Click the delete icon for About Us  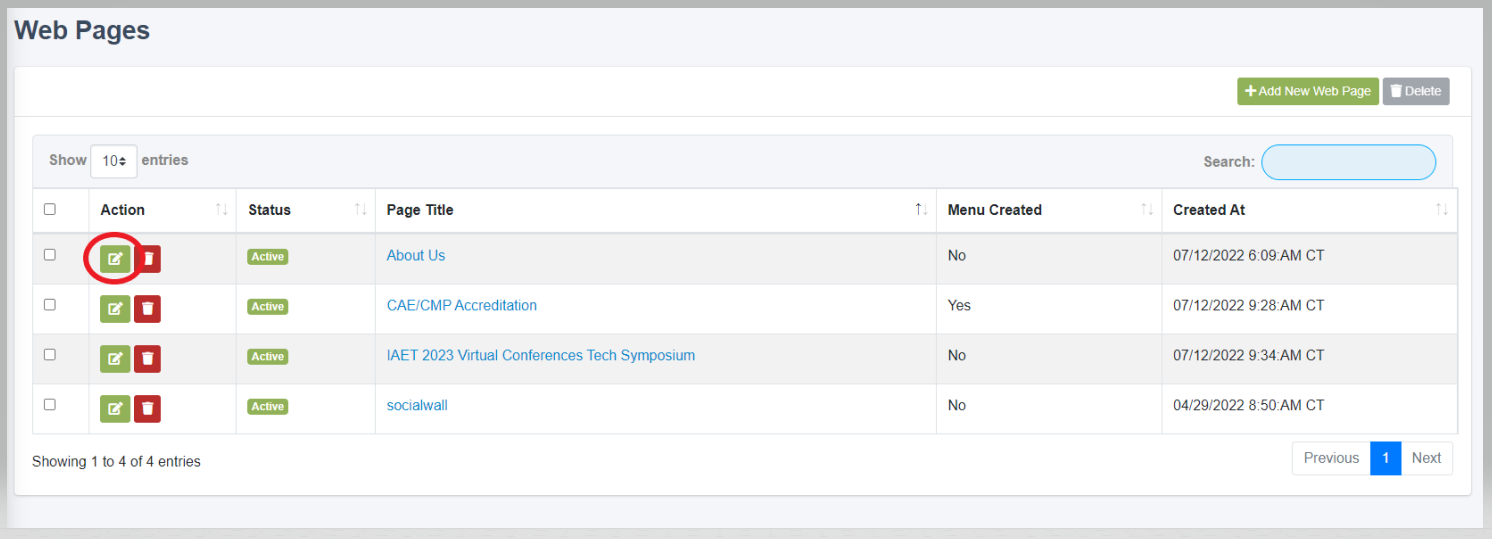148,259
